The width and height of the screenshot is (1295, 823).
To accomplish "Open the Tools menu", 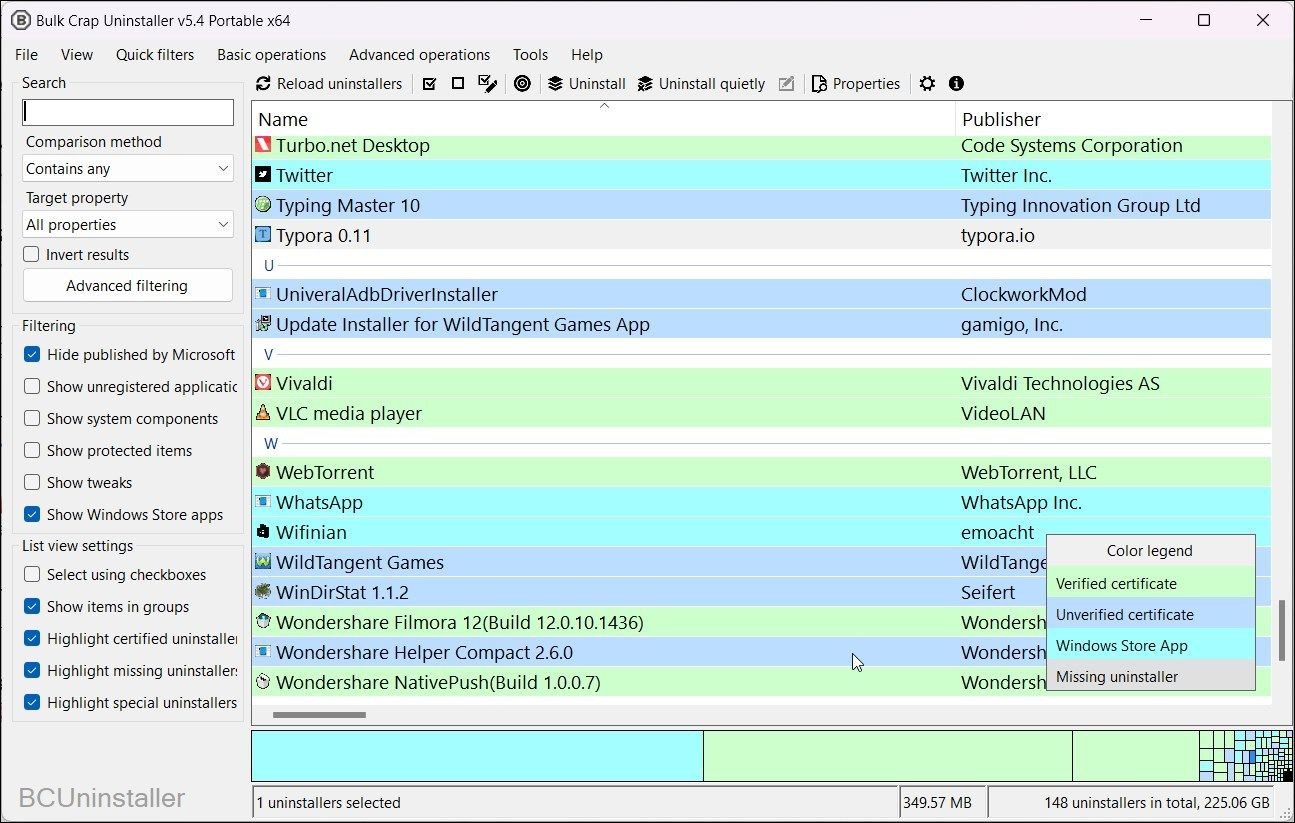I will pyautogui.click(x=531, y=55).
